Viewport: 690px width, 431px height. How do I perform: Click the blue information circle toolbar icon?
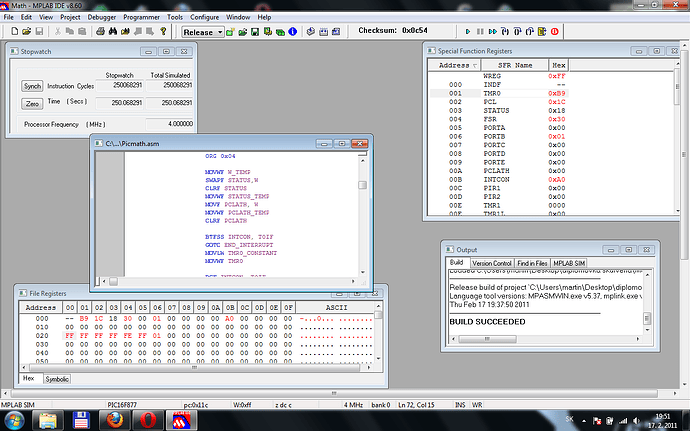293,32
